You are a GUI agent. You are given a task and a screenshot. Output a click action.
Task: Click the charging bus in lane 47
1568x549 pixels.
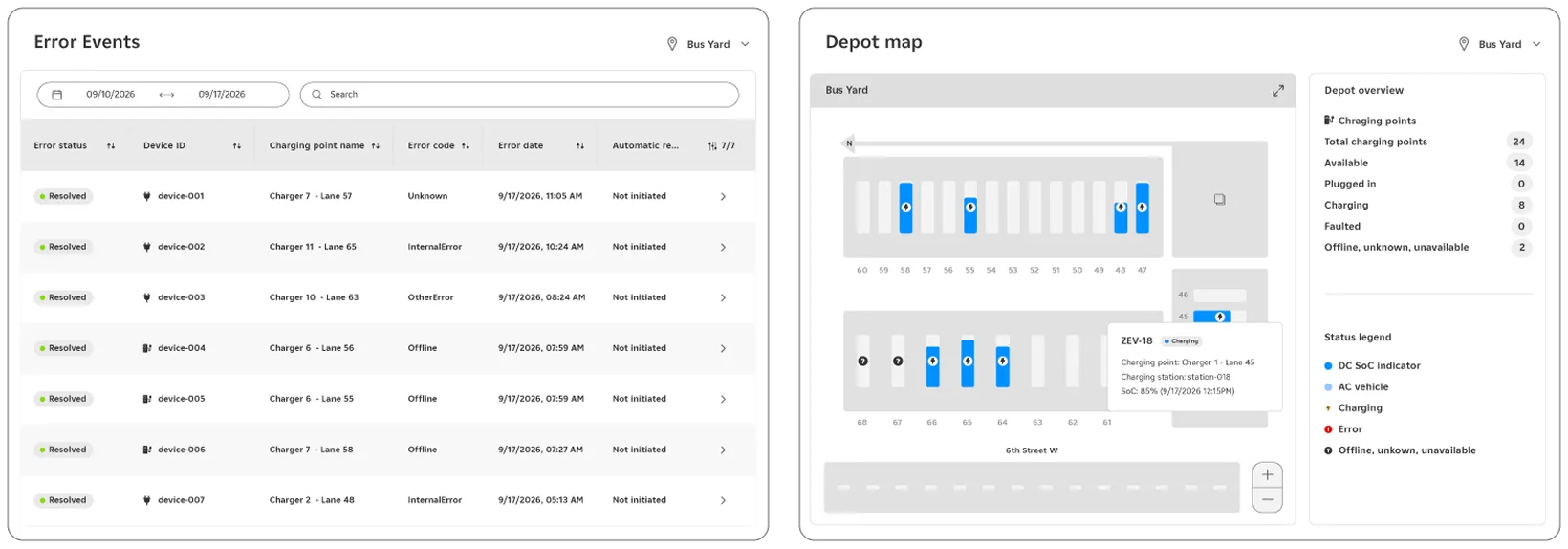pyautogui.click(x=1143, y=208)
